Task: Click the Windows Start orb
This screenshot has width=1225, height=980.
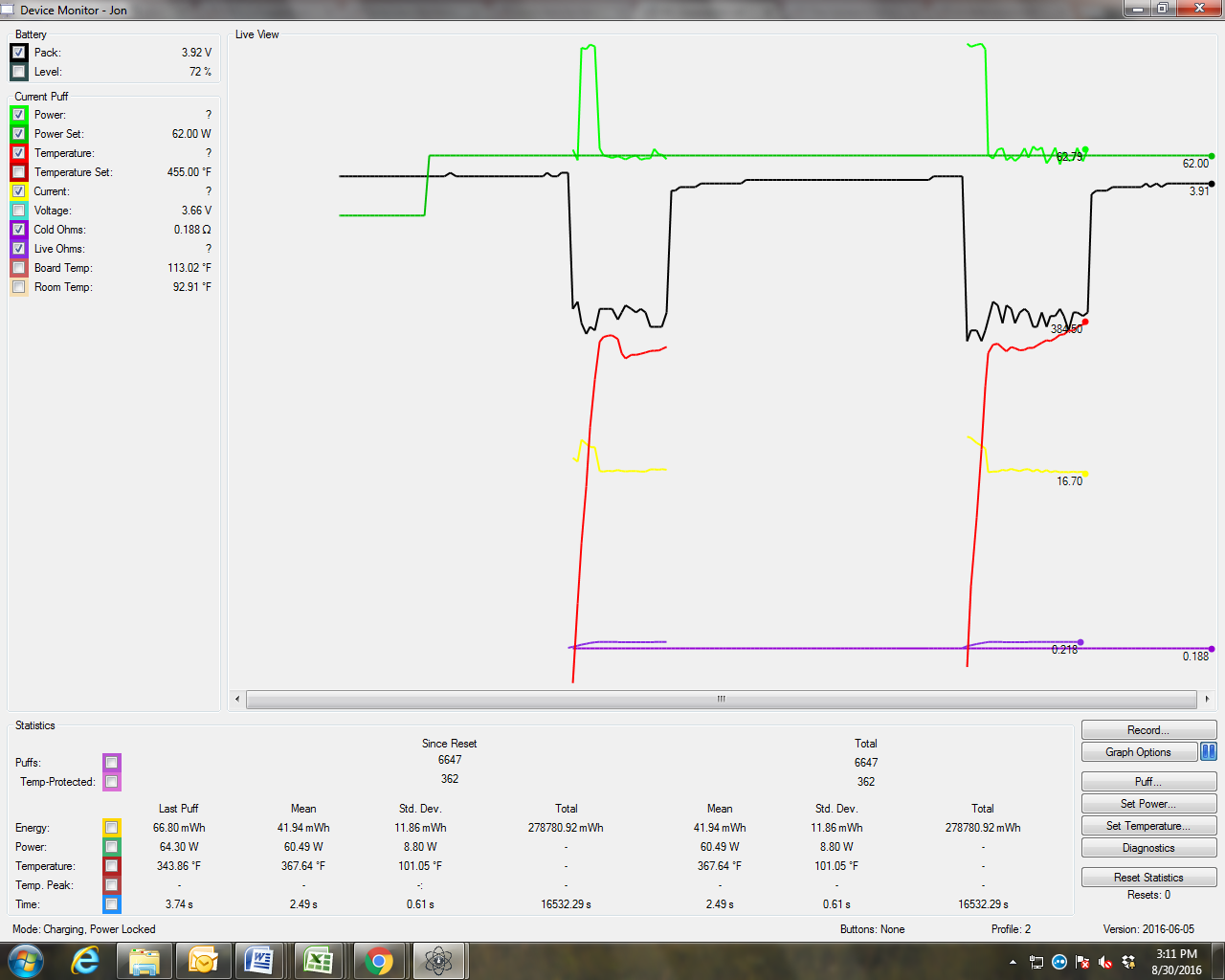Action: (26, 960)
